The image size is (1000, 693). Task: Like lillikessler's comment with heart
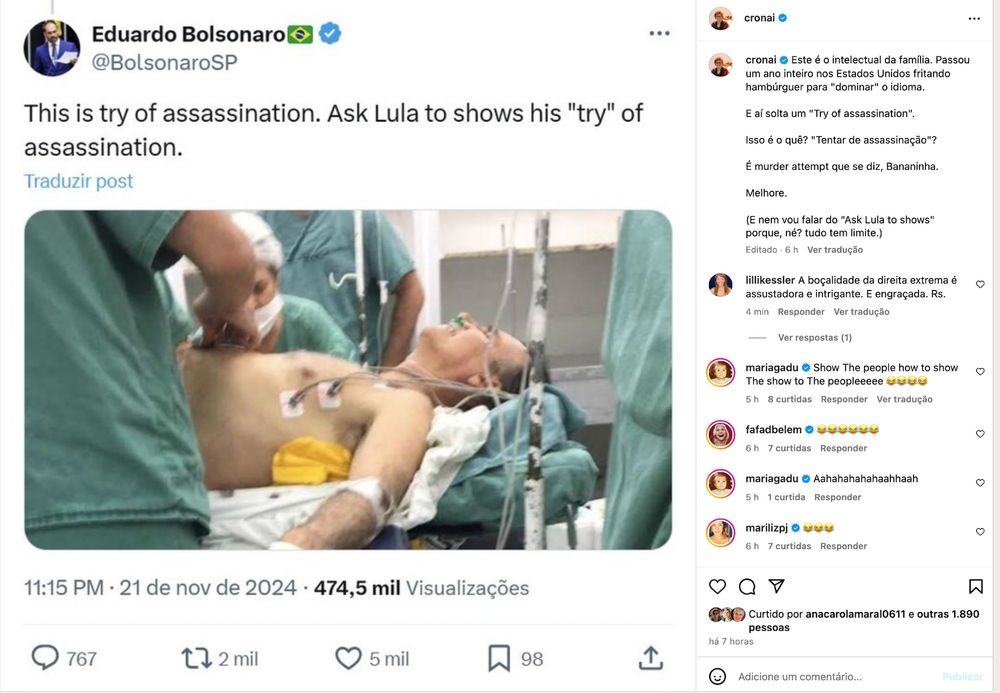[x=980, y=284]
